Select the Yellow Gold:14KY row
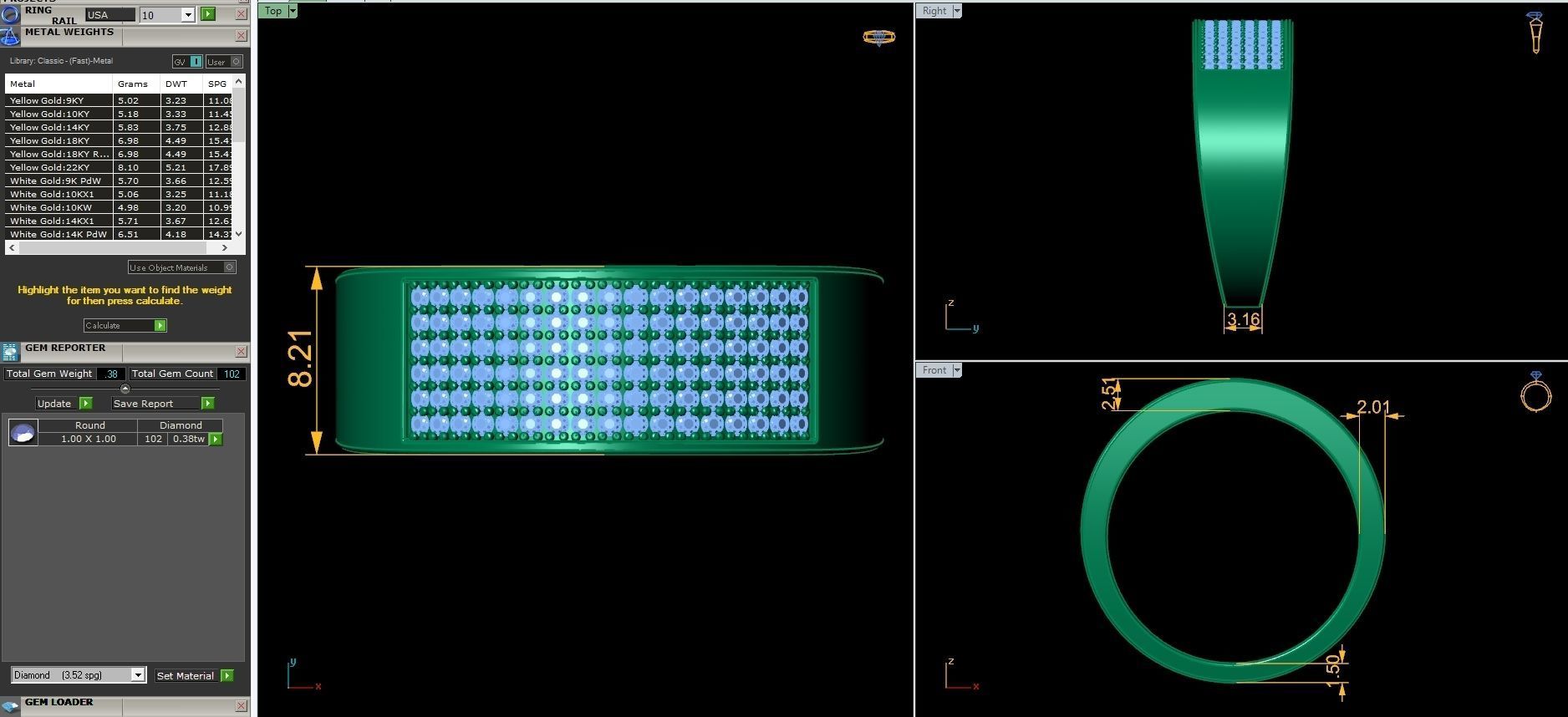1568x717 pixels. click(x=119, y=127)
